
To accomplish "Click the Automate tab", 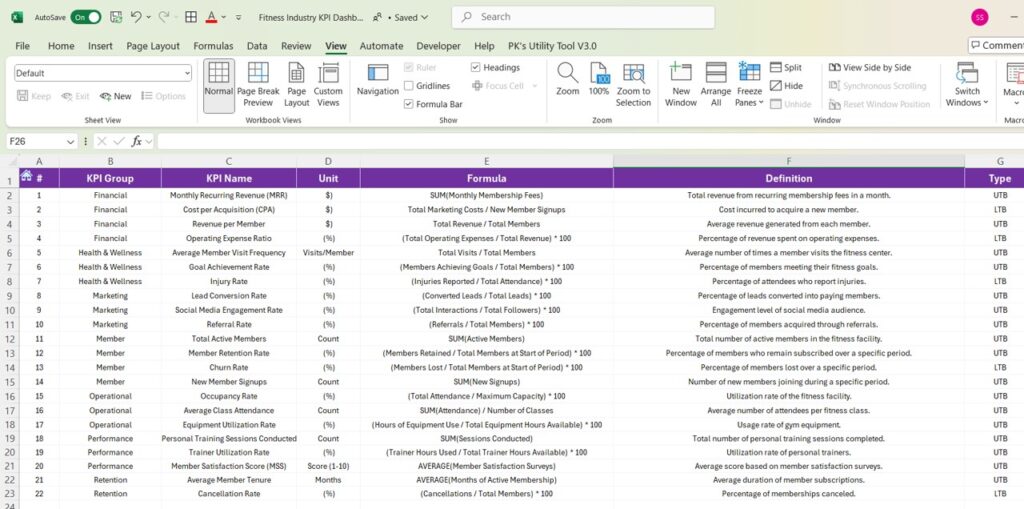I will tap(381, 46).
